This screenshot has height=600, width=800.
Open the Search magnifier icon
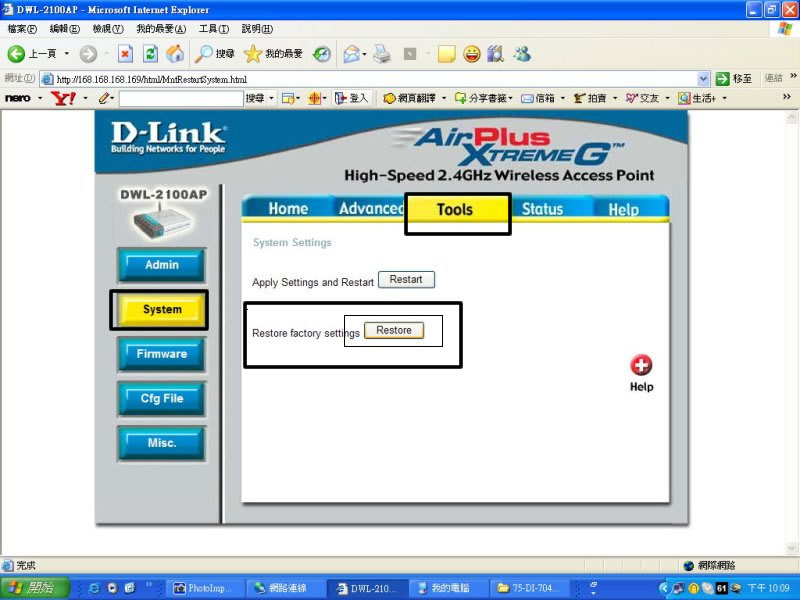pyautogui.click(x=204, y=54)
